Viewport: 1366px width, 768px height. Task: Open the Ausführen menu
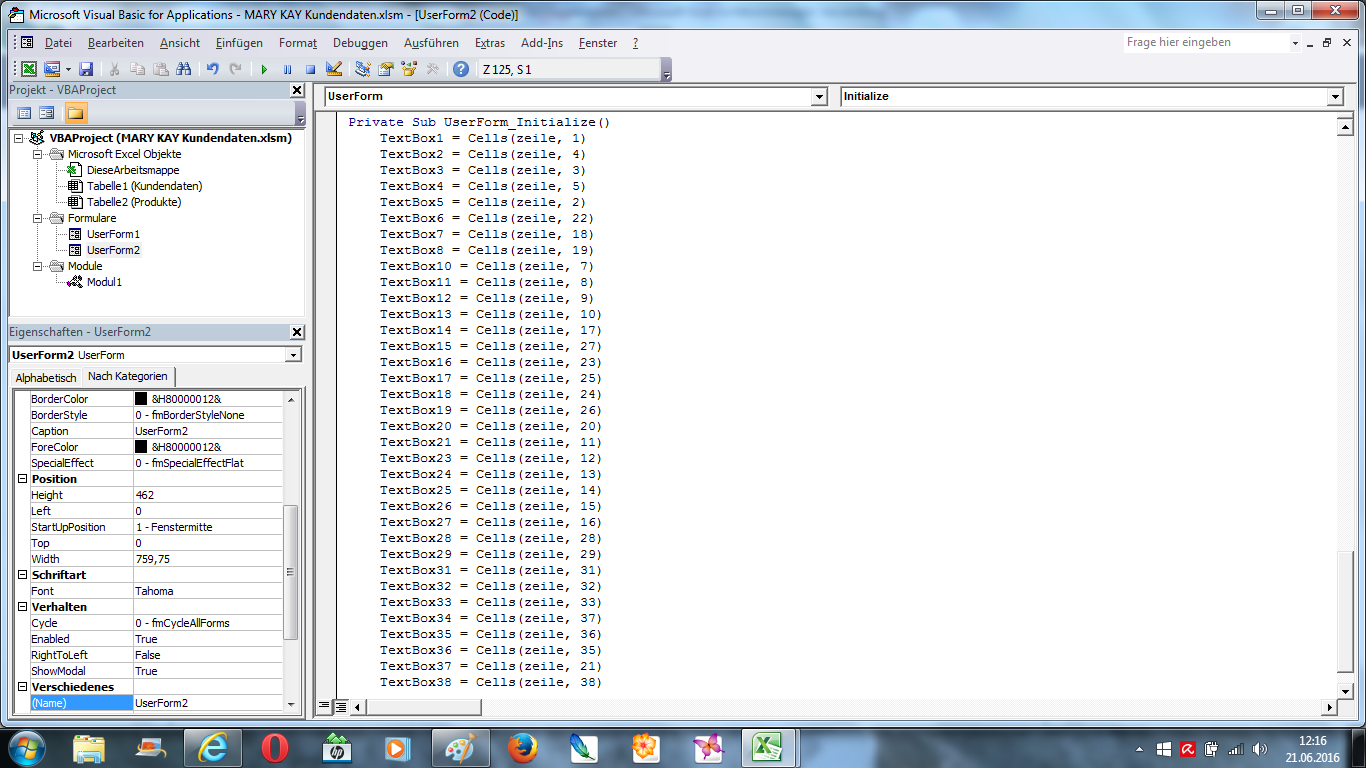(432, 43)
